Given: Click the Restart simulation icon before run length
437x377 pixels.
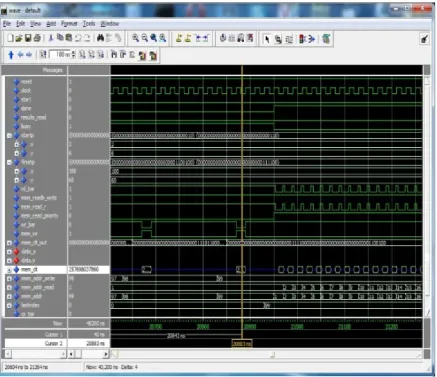Looking at the screenshot, I should click(43, 54).
